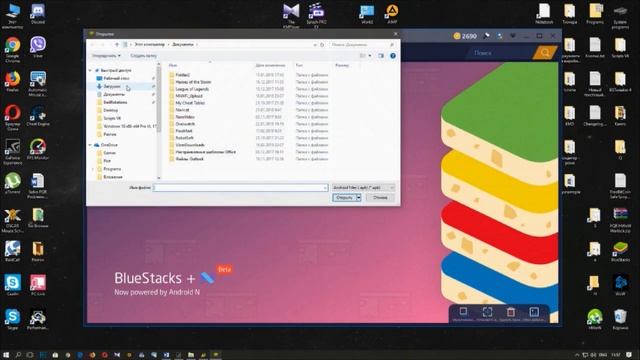Click BlueStacks search text field
Viewport: 640px width, 360px height.
[x=500, y=53]
